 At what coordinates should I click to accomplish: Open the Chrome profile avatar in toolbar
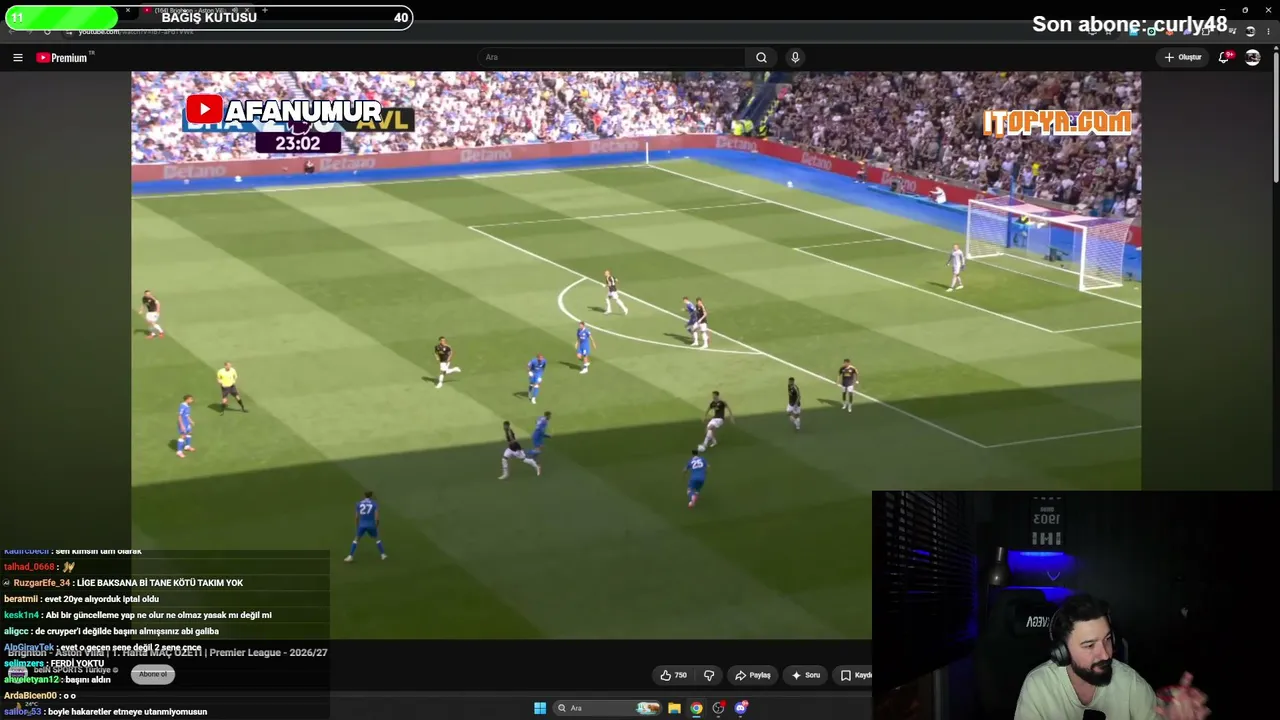(1250, 31)
